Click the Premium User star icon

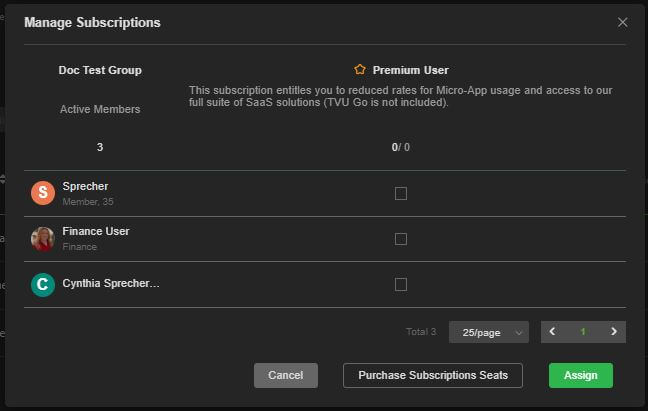click(360, 69)
